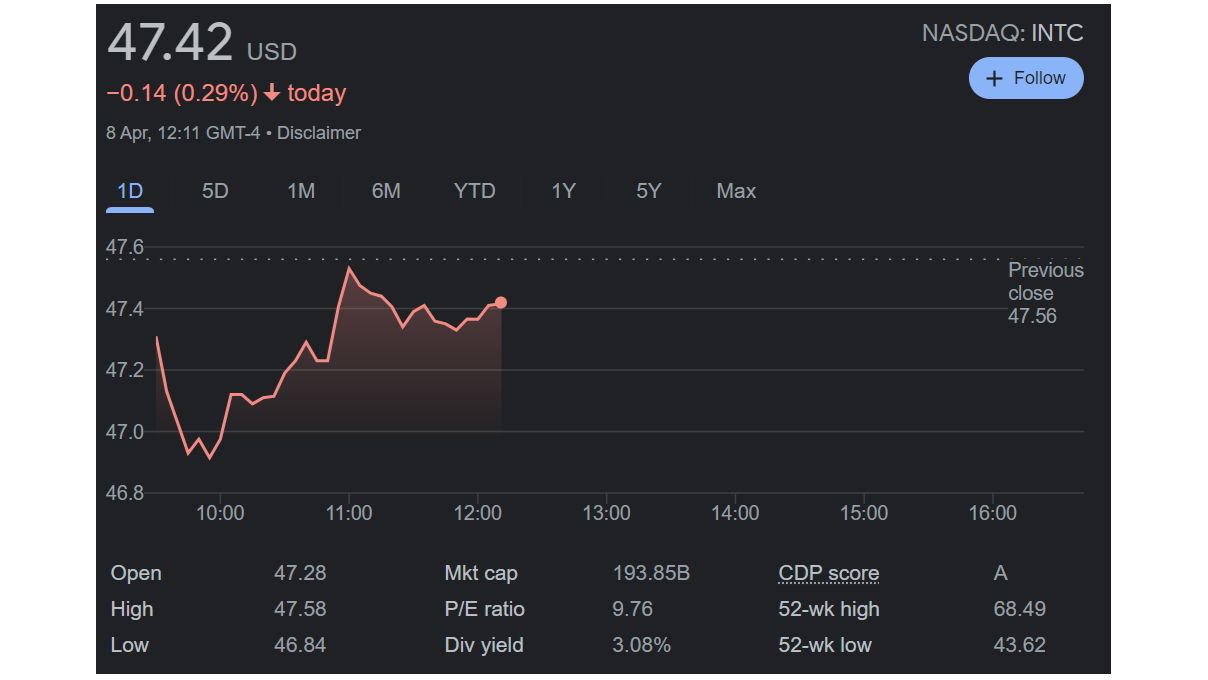
Task: Select the 1D time range tab
Action: coord(130,191)
